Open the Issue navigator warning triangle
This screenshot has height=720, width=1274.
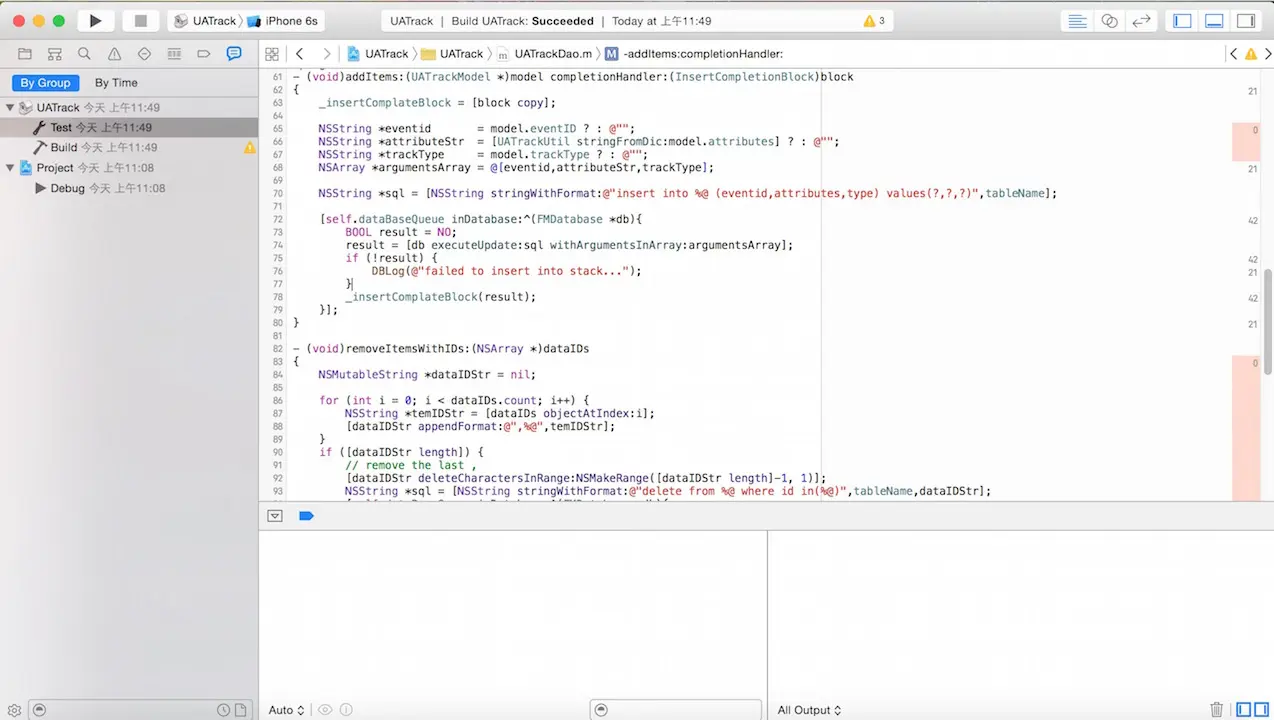[115, 54]
